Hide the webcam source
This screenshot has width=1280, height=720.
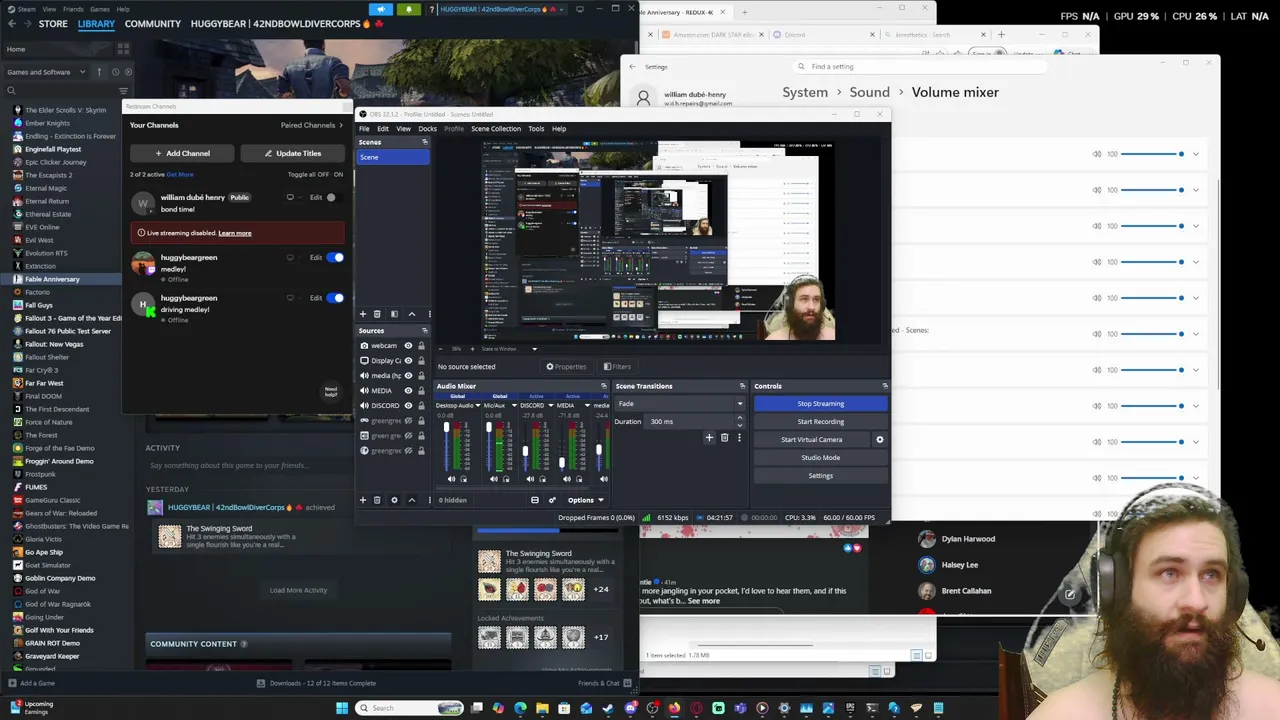coord(408,346)
